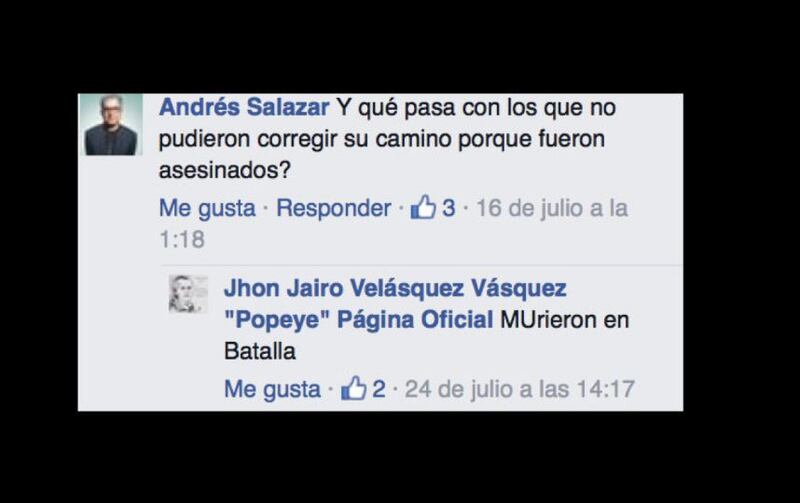Click the "Popeye" Página Oficial name line
This screenshot has height=503, width=800.
pyautogui.click(x=359, y=320)
